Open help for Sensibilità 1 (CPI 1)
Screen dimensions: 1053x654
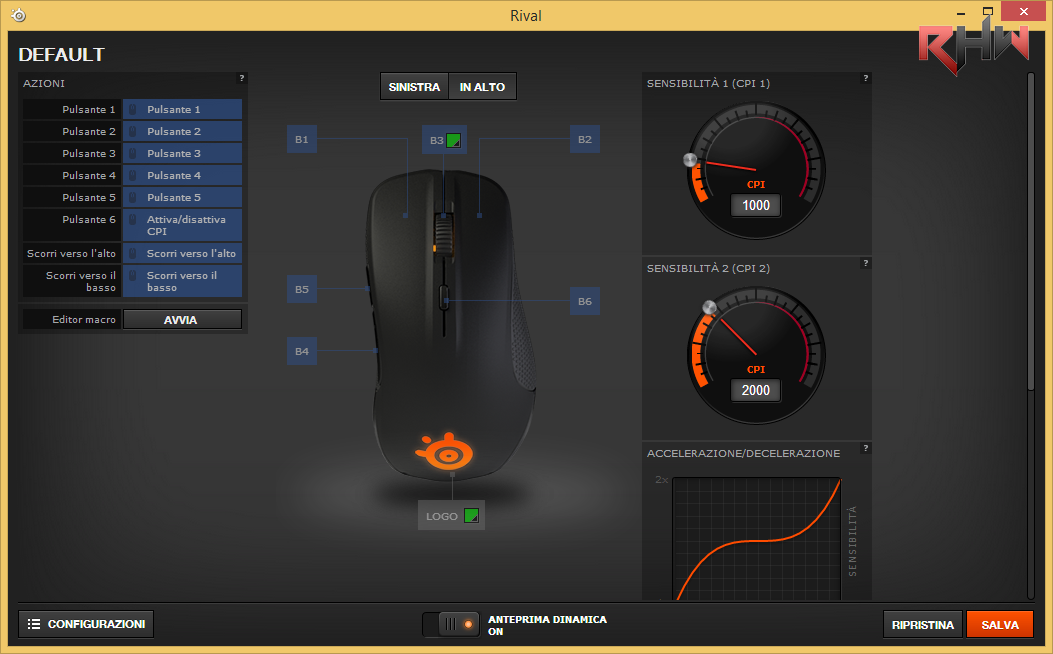click(866, 79)
